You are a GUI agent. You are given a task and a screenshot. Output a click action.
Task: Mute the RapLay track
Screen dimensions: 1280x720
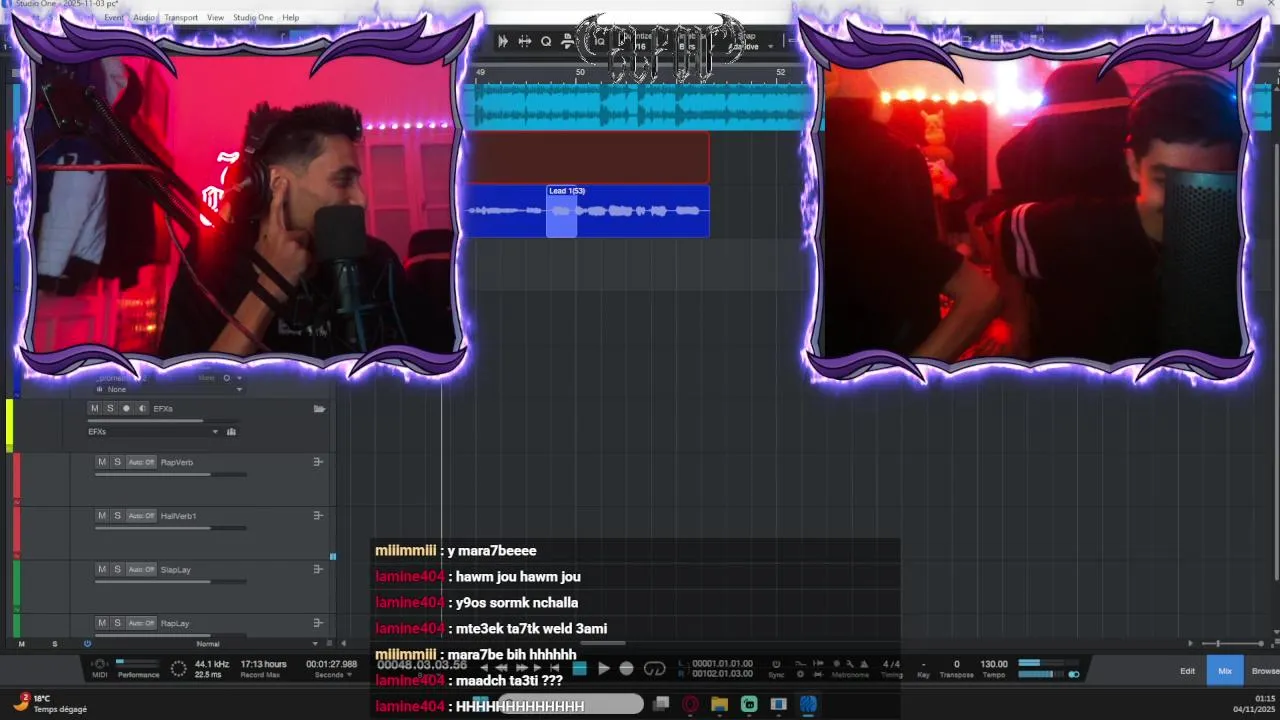click(101, 623)
